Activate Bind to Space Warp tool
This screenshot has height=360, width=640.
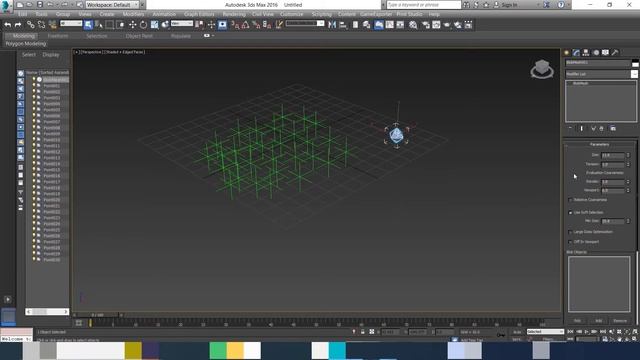point(52,25)
